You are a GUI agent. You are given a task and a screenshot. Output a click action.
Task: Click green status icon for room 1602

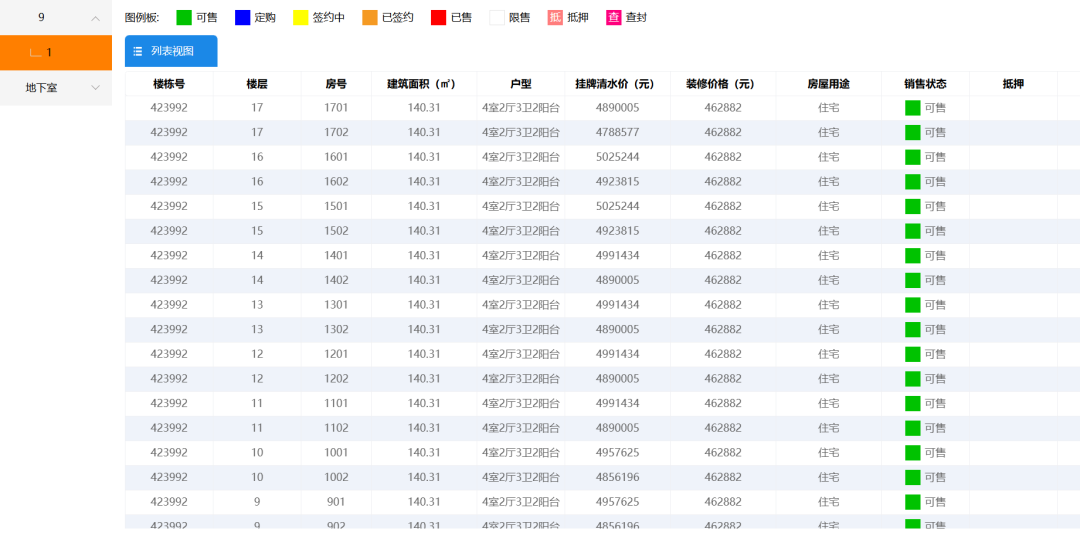click(x=912, y=182)
